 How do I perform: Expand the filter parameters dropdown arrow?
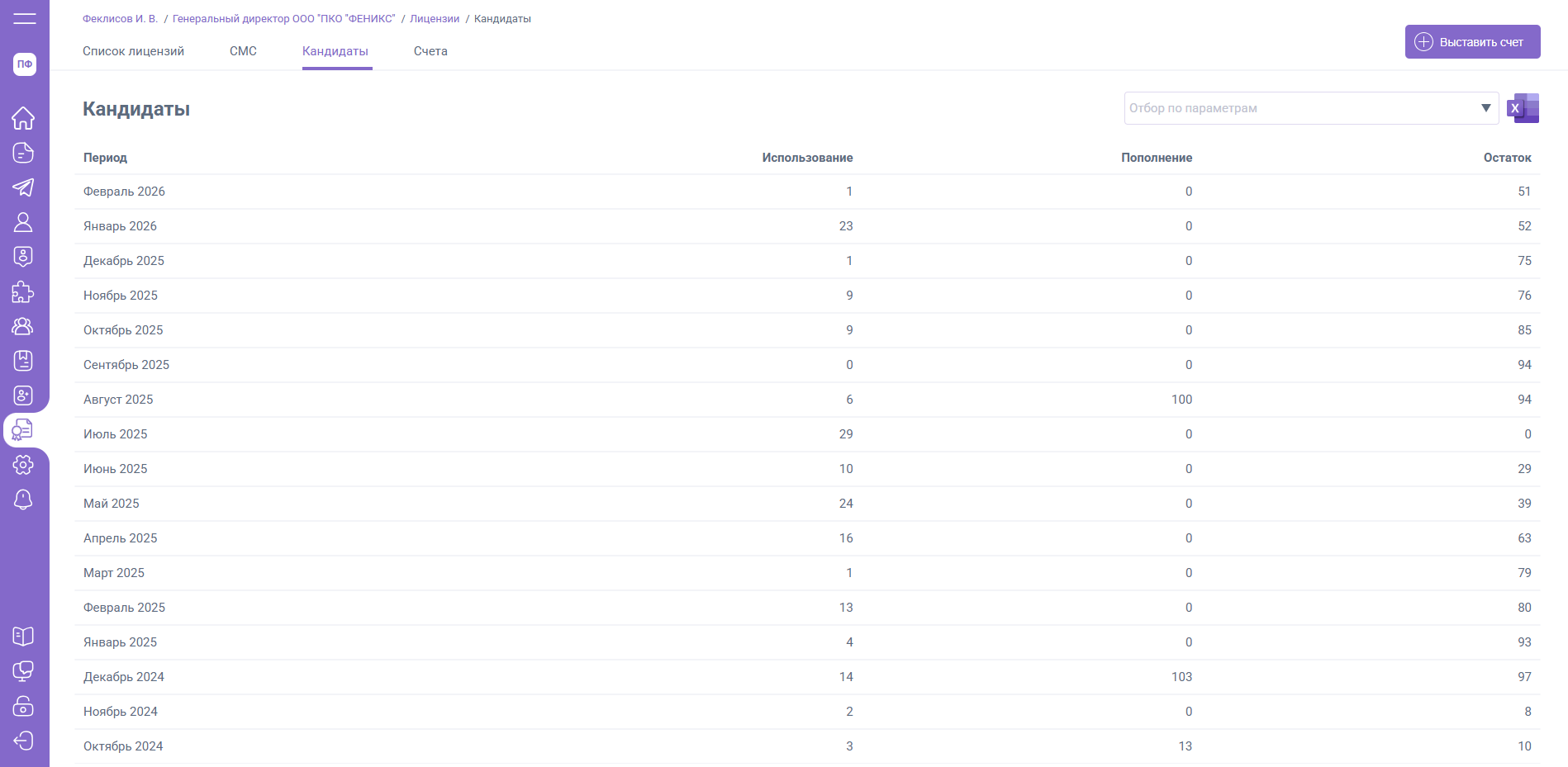click(1485, 108)
